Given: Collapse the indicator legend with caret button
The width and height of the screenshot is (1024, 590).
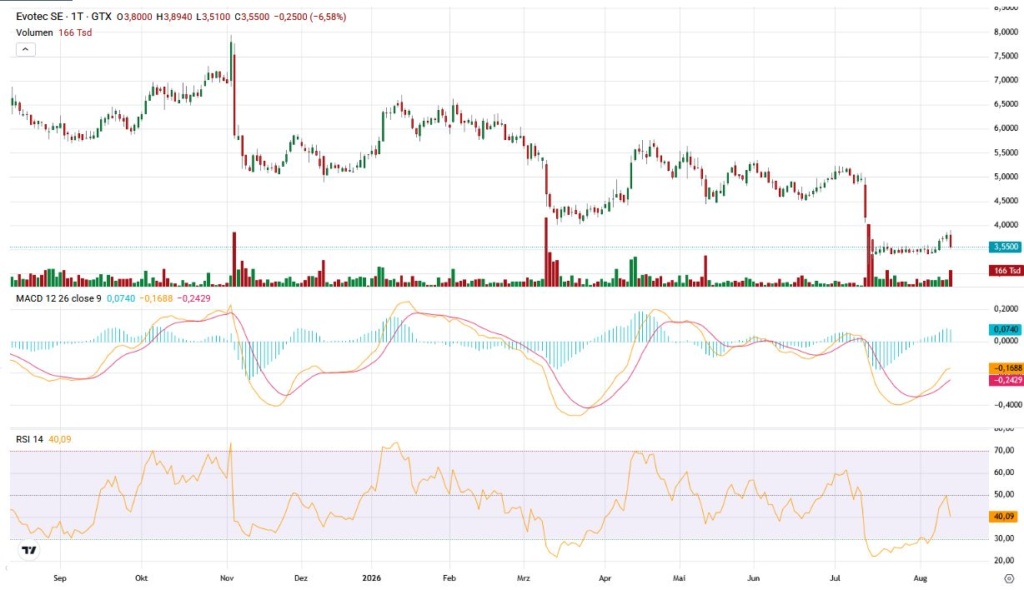Looking at the screenshot, I should (x=25, y=49).
